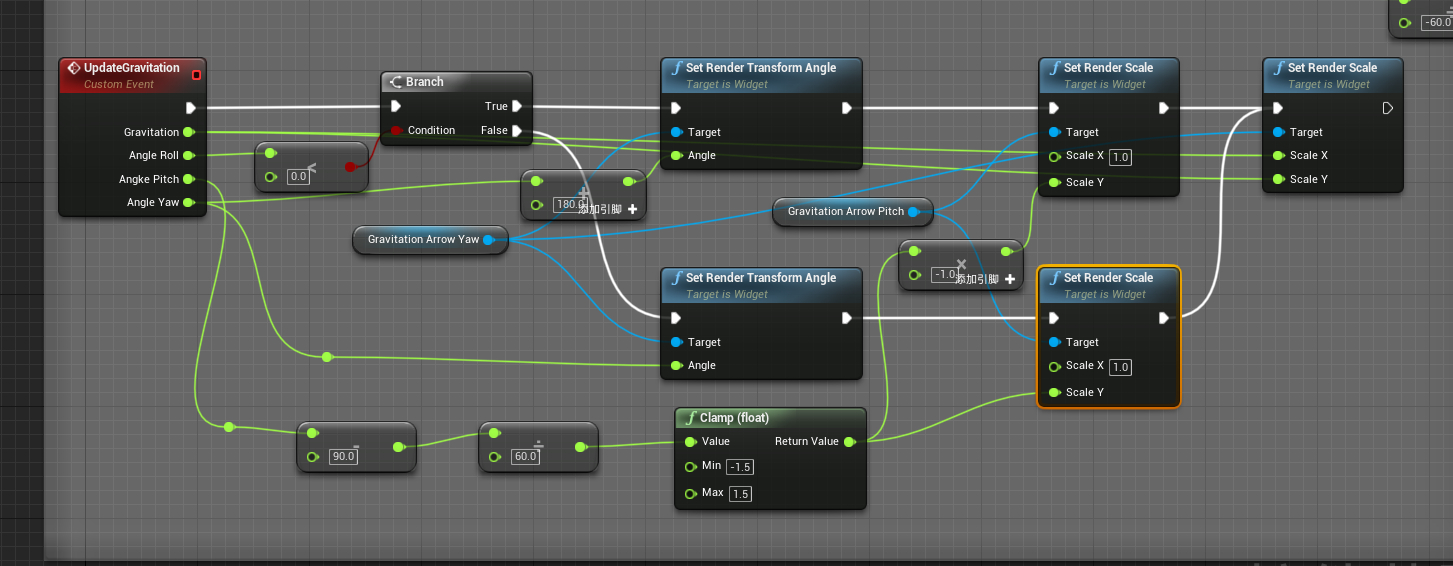Click add pin button on the multiply node

point(1010,280)
